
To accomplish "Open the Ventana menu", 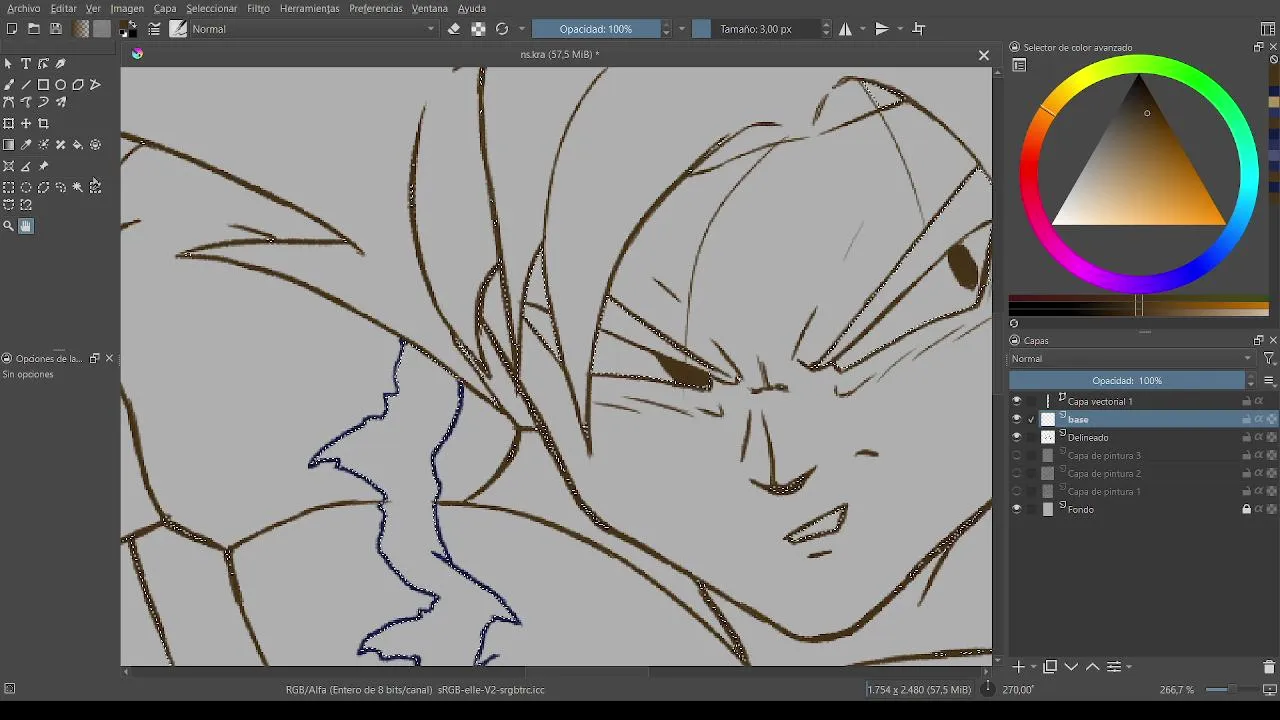I will click(430, 8).
